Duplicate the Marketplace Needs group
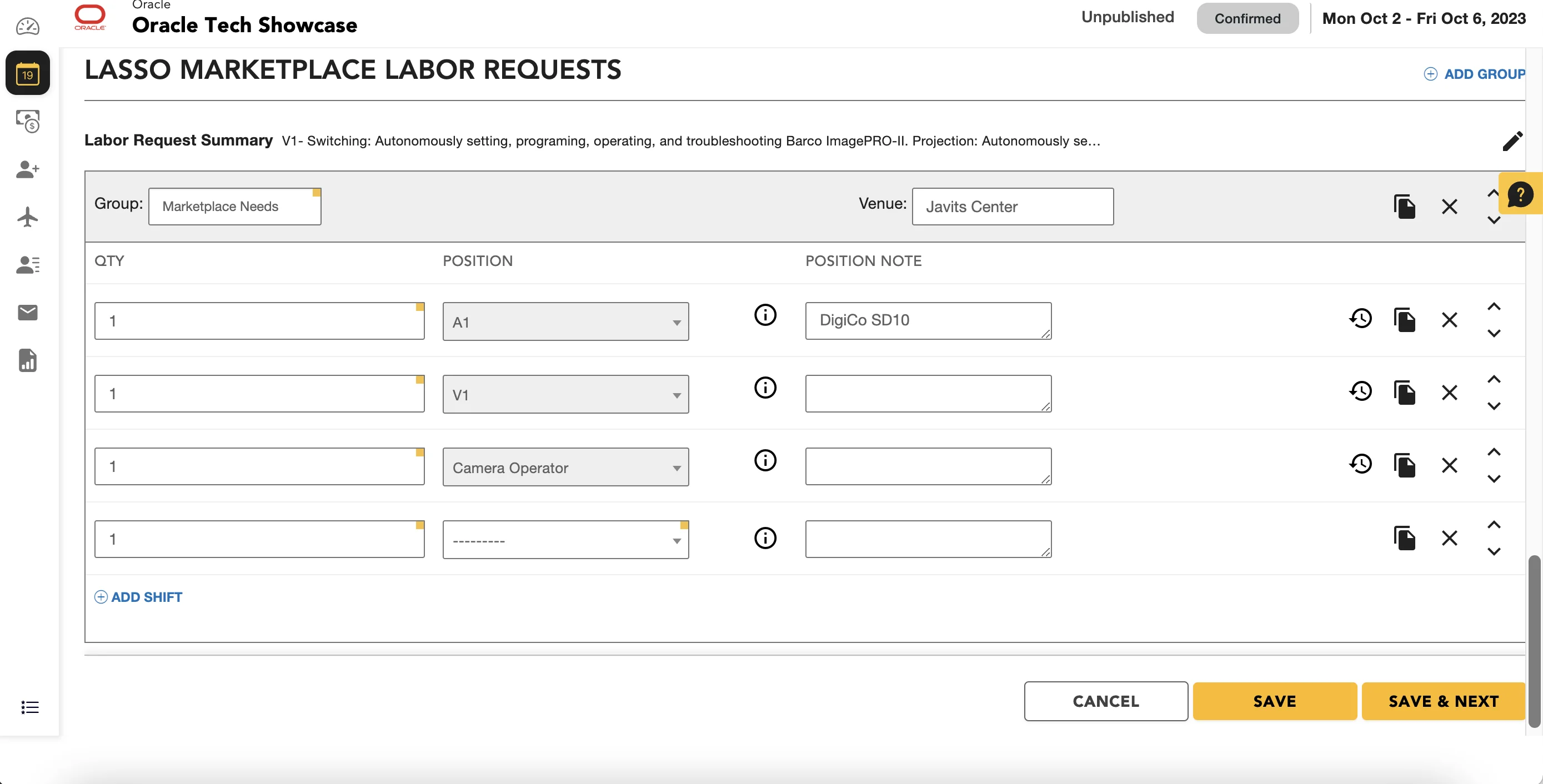Screen dimensions: 1543x784 tap(1405, 207)
